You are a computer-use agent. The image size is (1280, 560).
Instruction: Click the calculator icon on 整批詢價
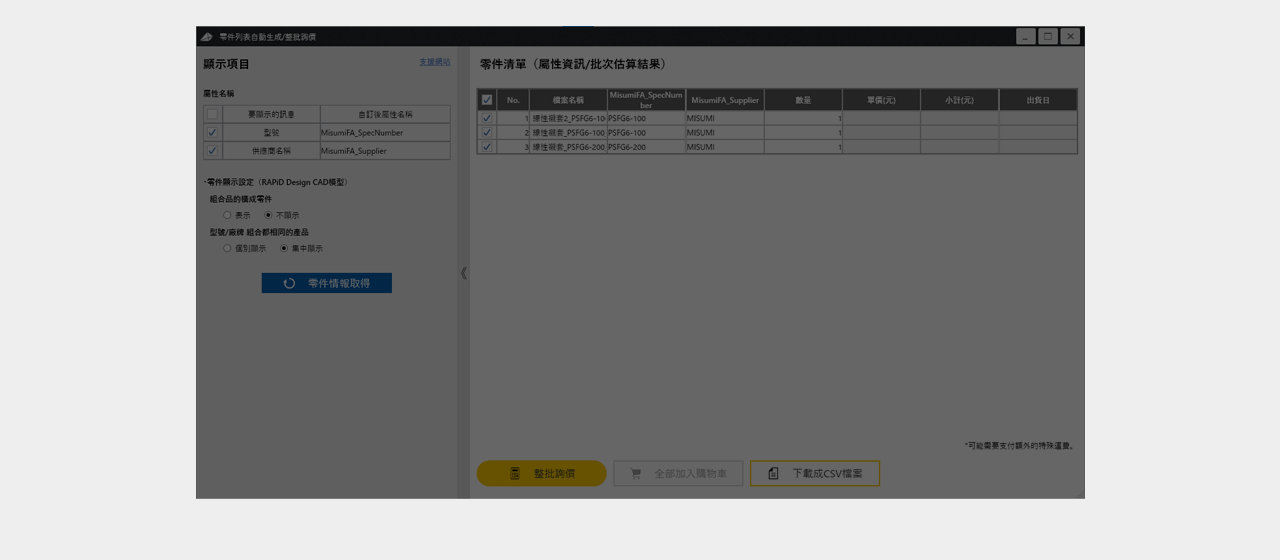point(515,473)
